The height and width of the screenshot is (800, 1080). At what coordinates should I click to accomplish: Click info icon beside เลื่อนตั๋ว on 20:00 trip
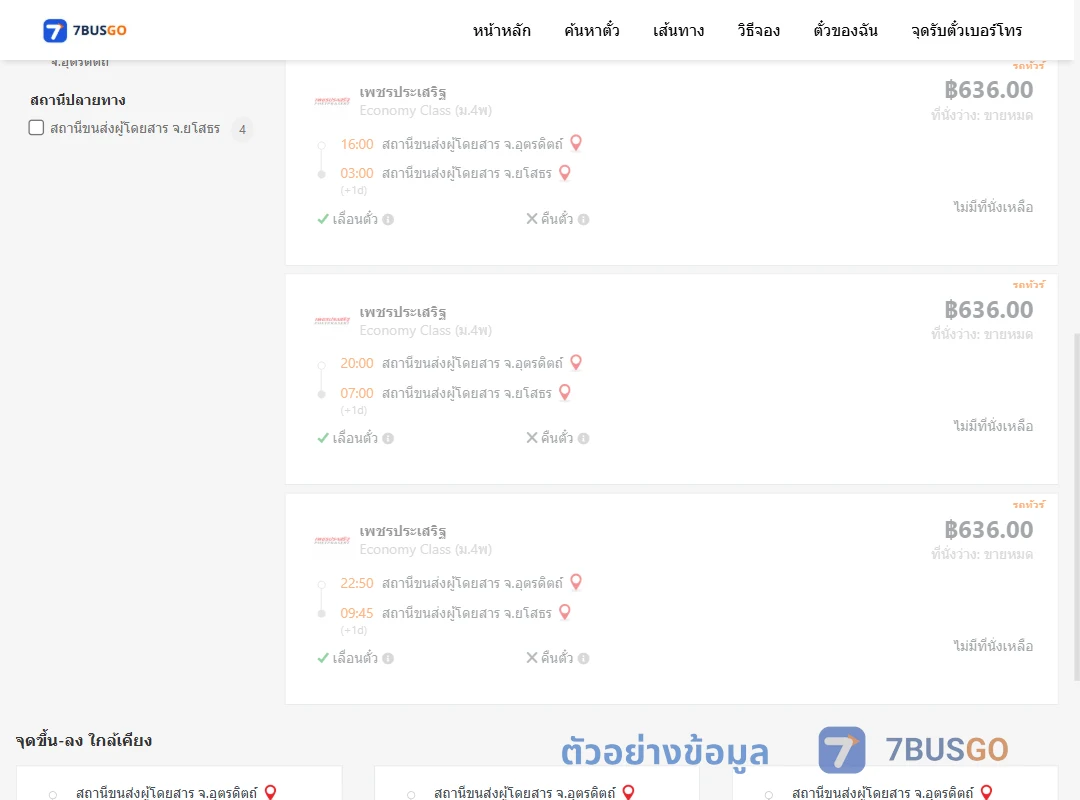(x=388, y=438)
